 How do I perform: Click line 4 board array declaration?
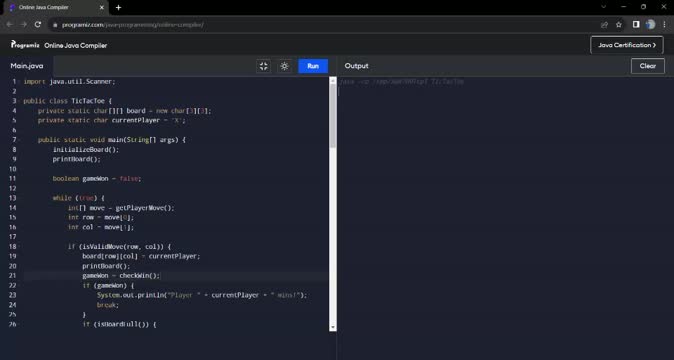point(125,111)
